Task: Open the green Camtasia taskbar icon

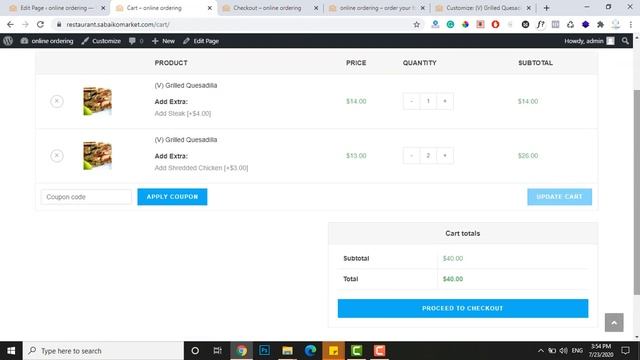Action: [x=356, y=351]
